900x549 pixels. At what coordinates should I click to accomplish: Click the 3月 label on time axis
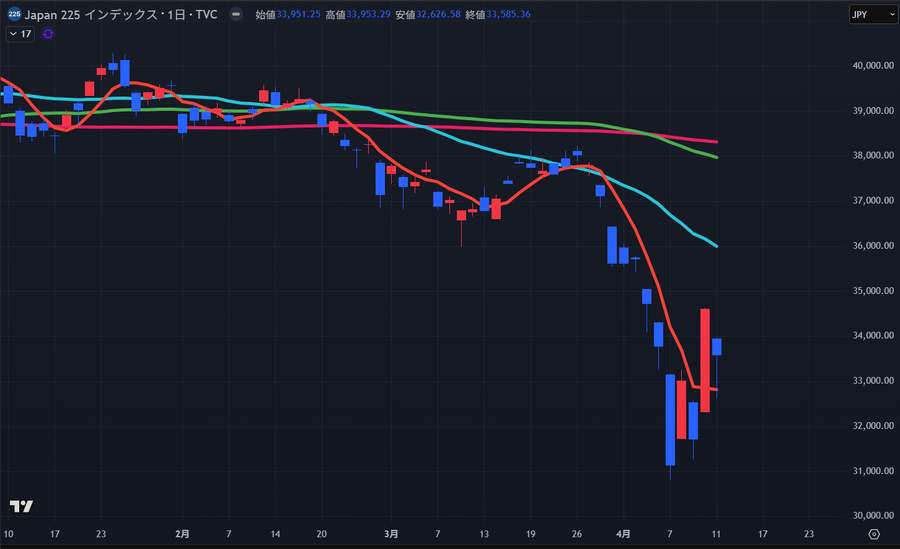click(391, 534)
